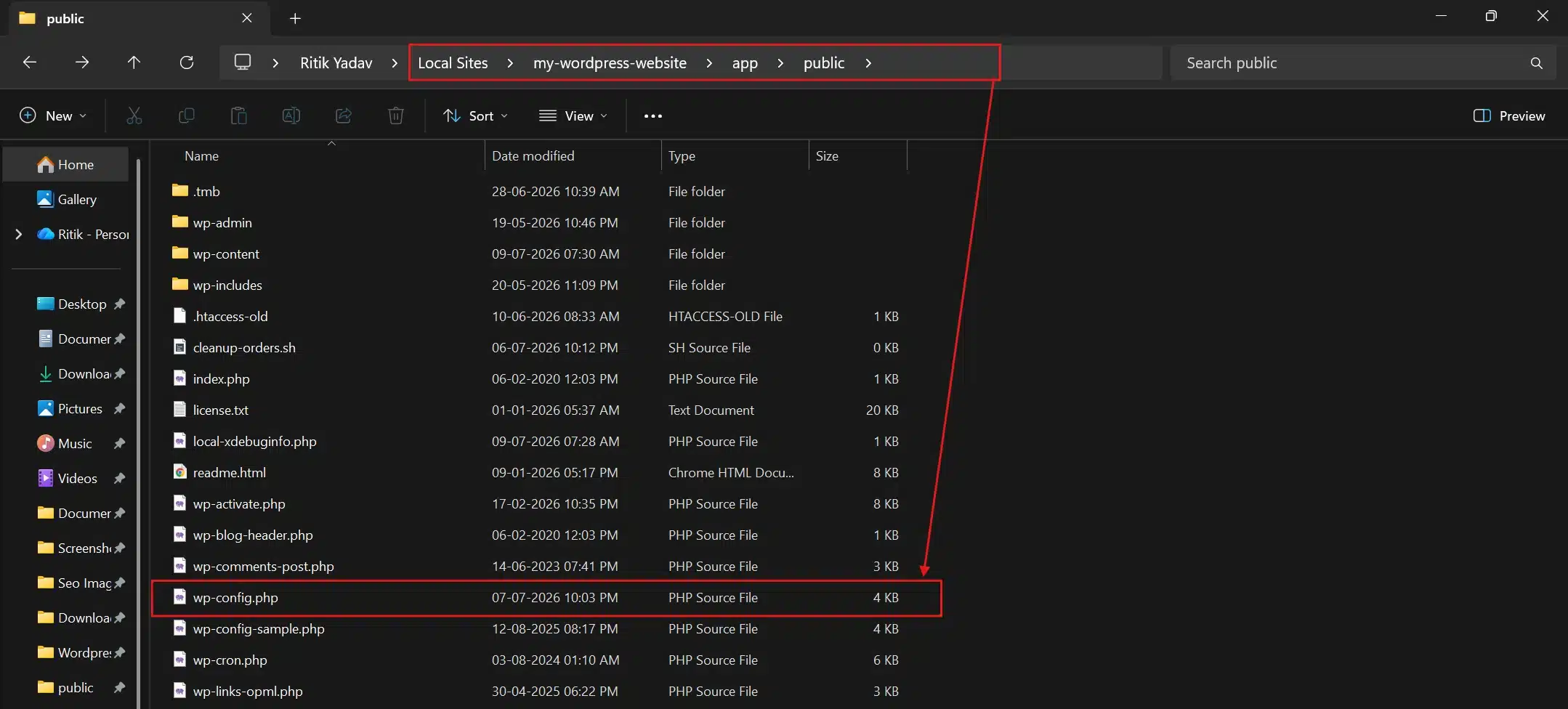
Task: Select the index.php file
Action: click(211, 378)
